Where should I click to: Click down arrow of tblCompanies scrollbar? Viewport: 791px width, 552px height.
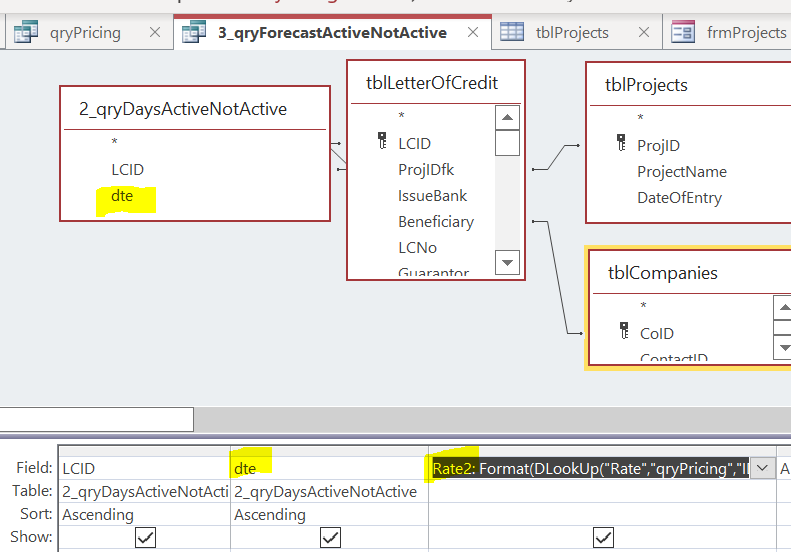783,348
